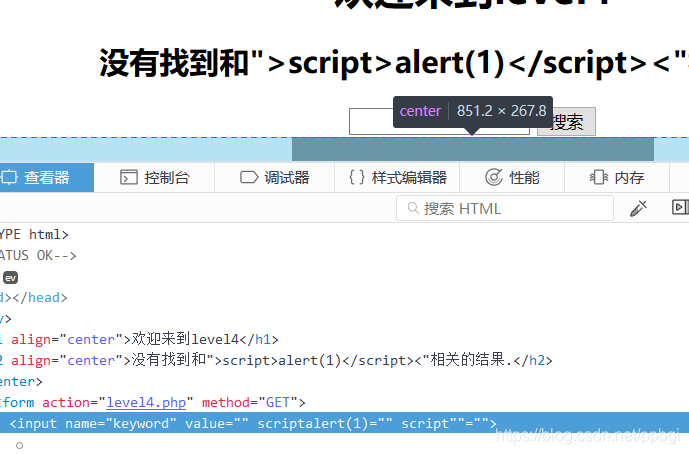Click the debugger icon beside 调试器
Image resolution: width=689 pixels, height=454 pixels.
(x=249, y=177)
